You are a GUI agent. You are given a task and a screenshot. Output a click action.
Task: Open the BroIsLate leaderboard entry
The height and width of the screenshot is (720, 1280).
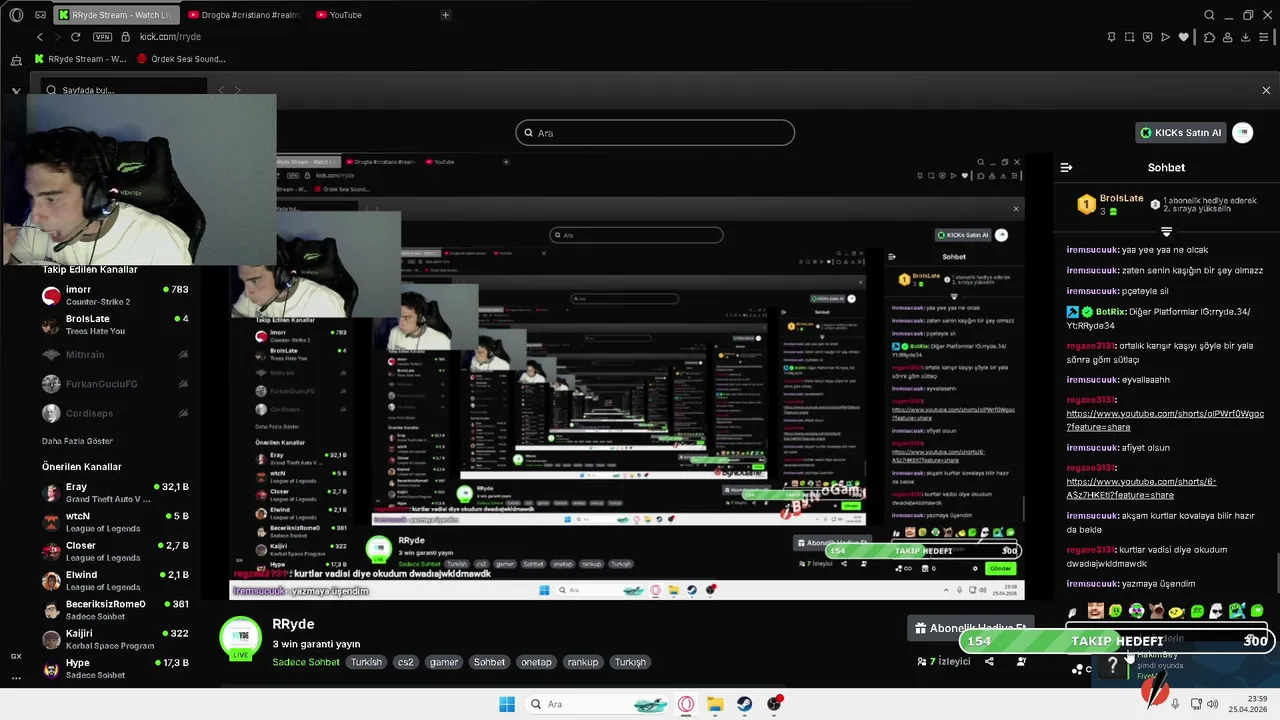1110,204
